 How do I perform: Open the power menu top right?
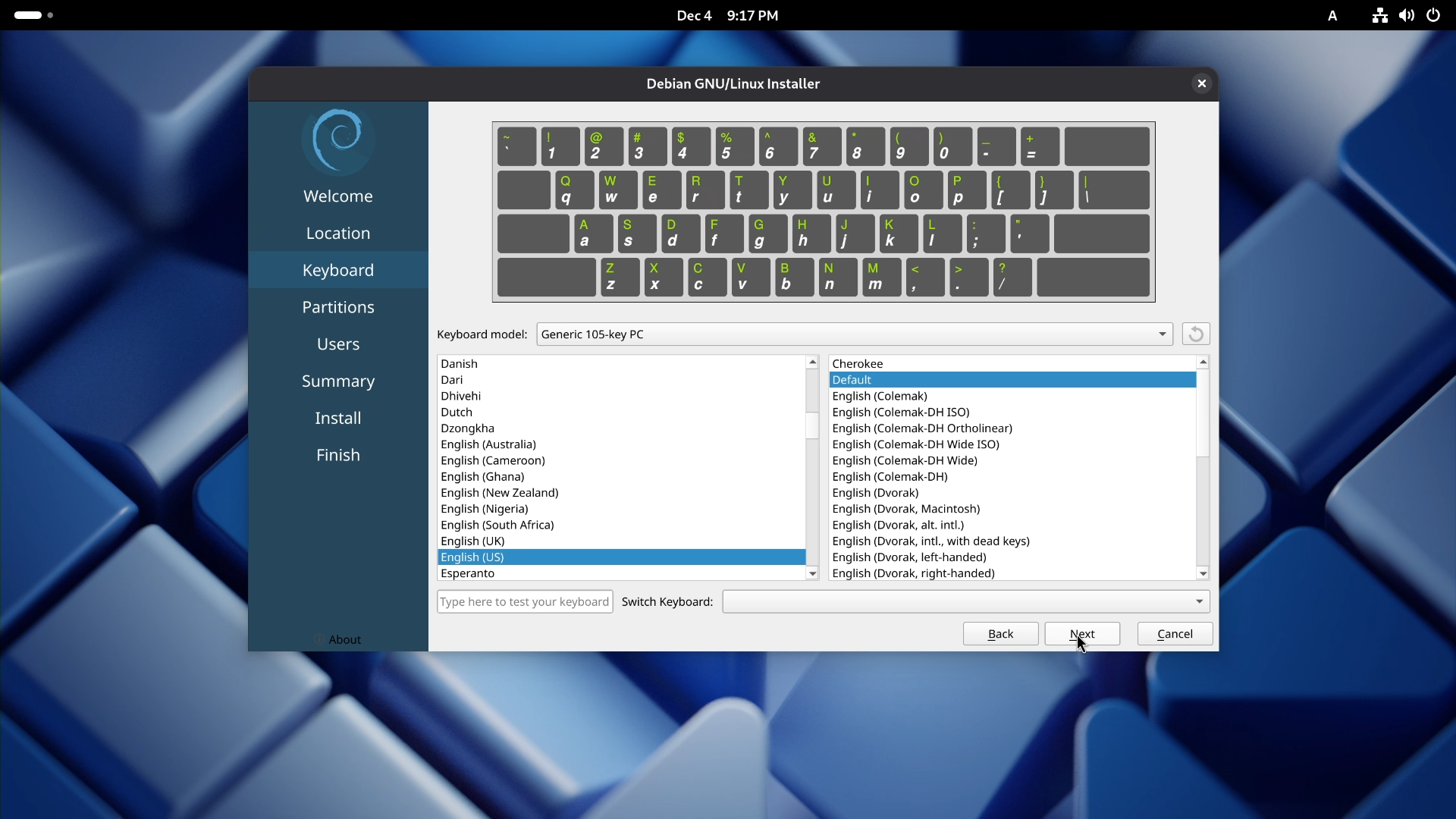coord(1433,15)
